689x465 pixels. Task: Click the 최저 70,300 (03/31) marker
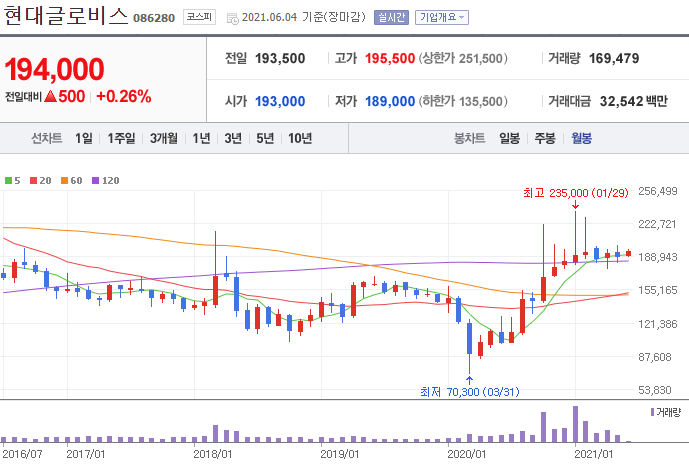pyautogui.click(x=470, y=392)
